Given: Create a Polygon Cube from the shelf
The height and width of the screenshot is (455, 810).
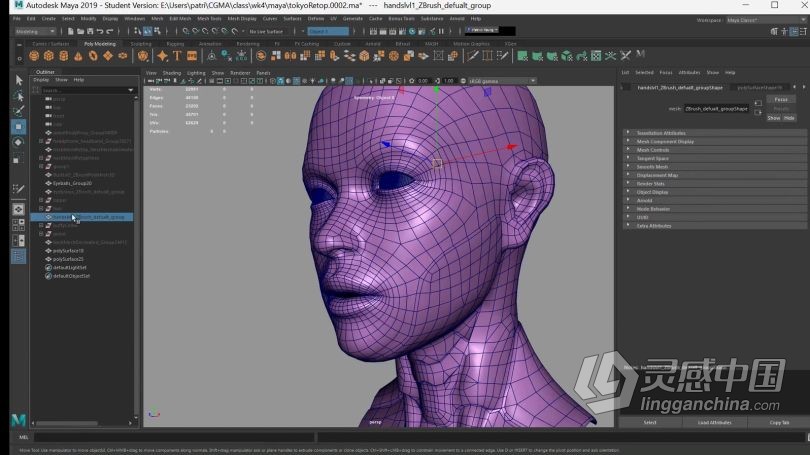Looking at the screenshot, I should point(49,56).
